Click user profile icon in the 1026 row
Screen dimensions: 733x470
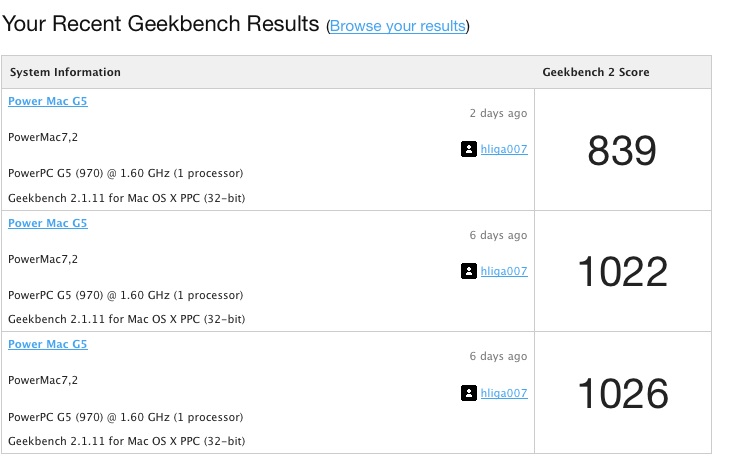click(x=468, y=393)
